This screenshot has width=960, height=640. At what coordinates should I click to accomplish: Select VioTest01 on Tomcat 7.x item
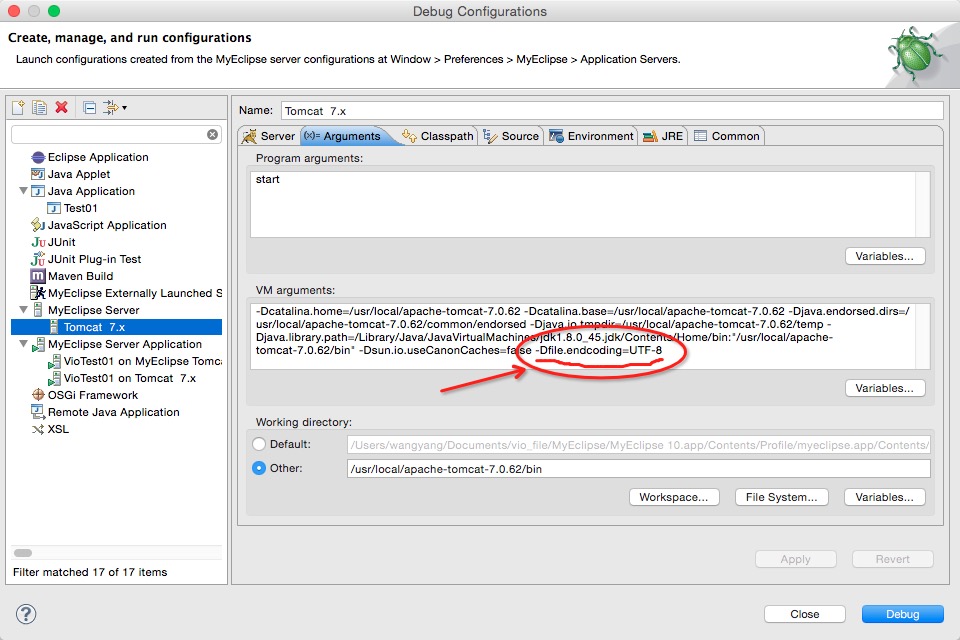[x=130, y=378]
